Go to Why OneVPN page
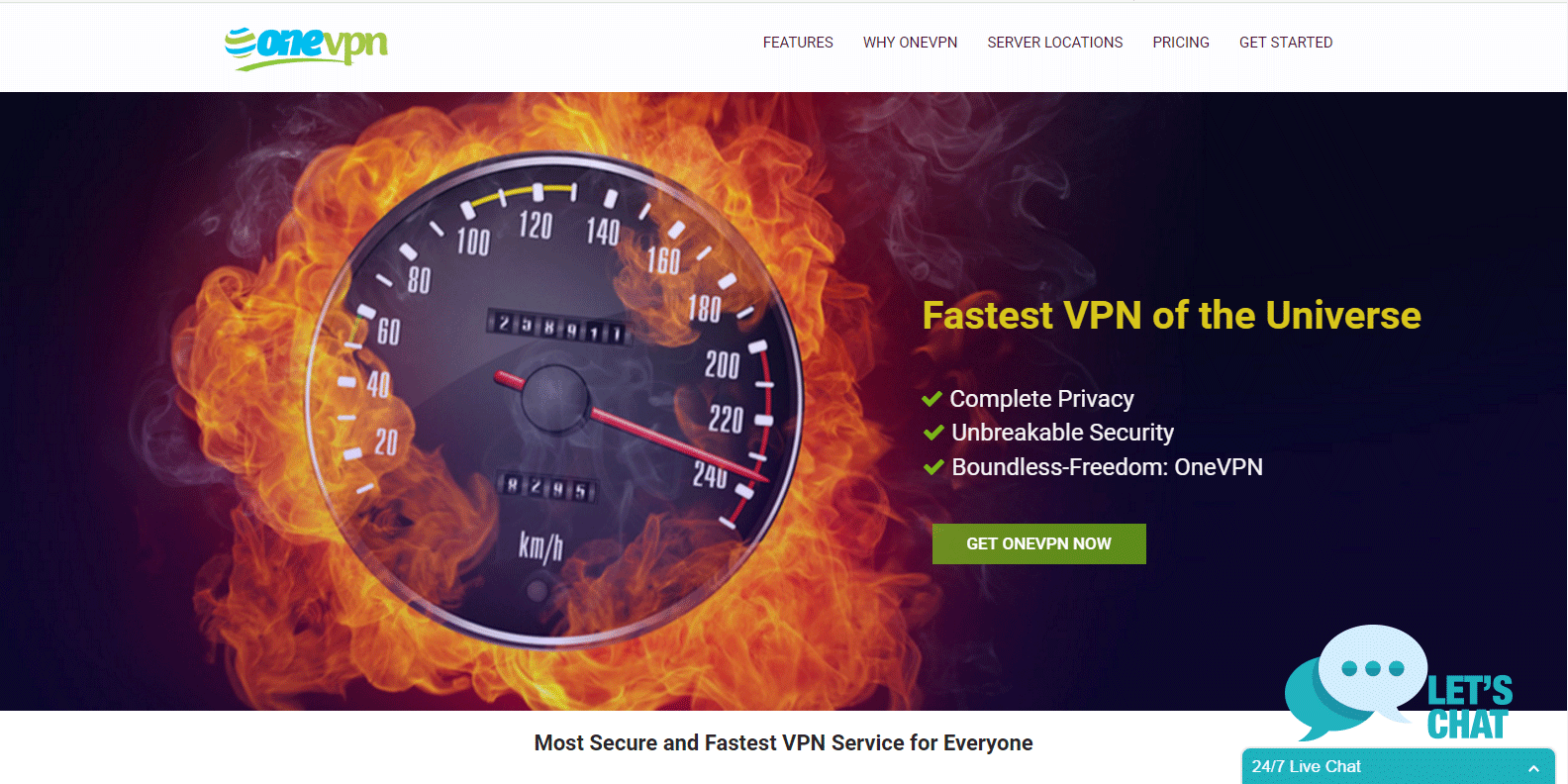The image size is (1568, 784). tap(910, 43)
